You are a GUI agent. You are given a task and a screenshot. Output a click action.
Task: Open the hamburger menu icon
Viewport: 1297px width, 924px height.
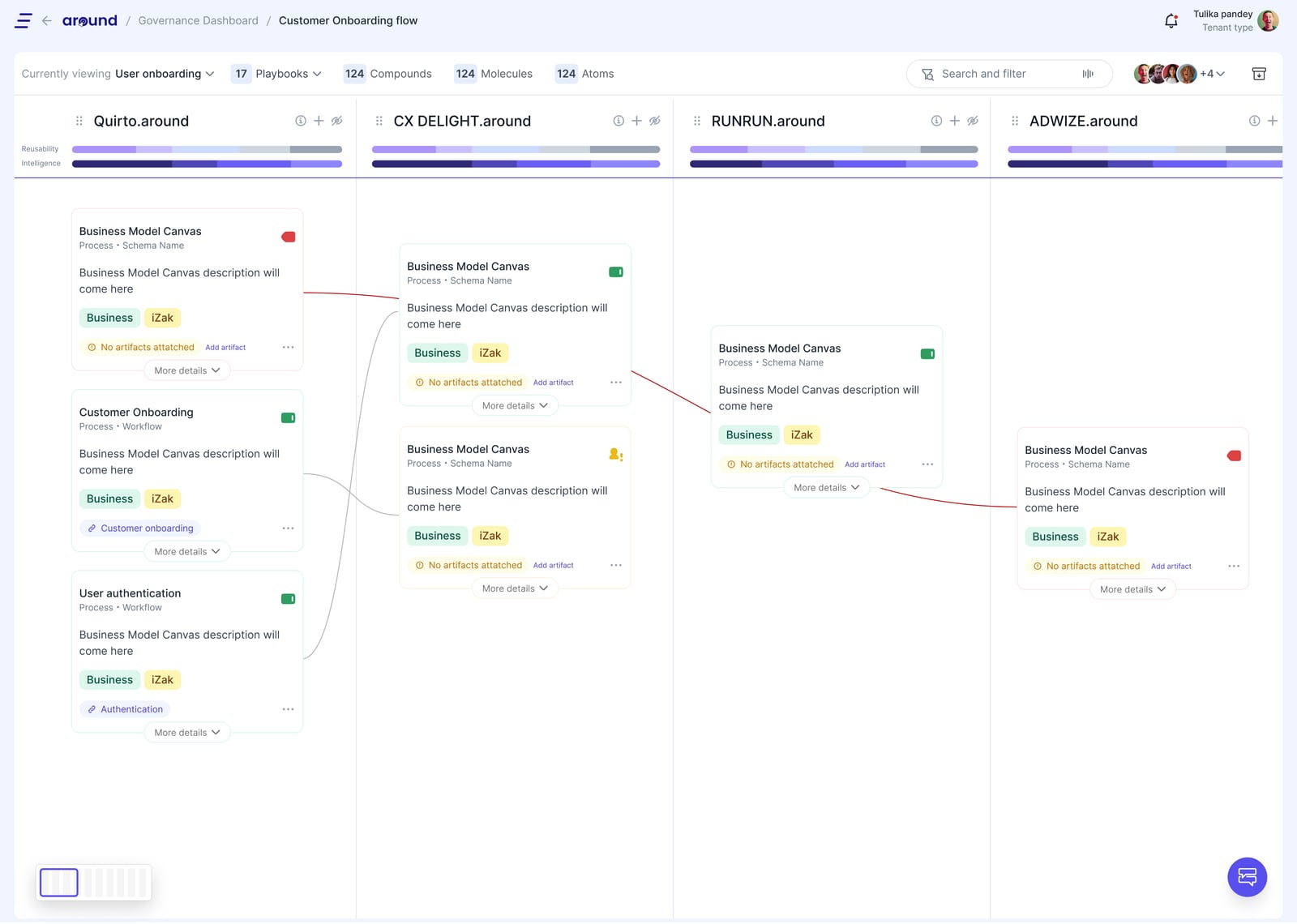24,21
